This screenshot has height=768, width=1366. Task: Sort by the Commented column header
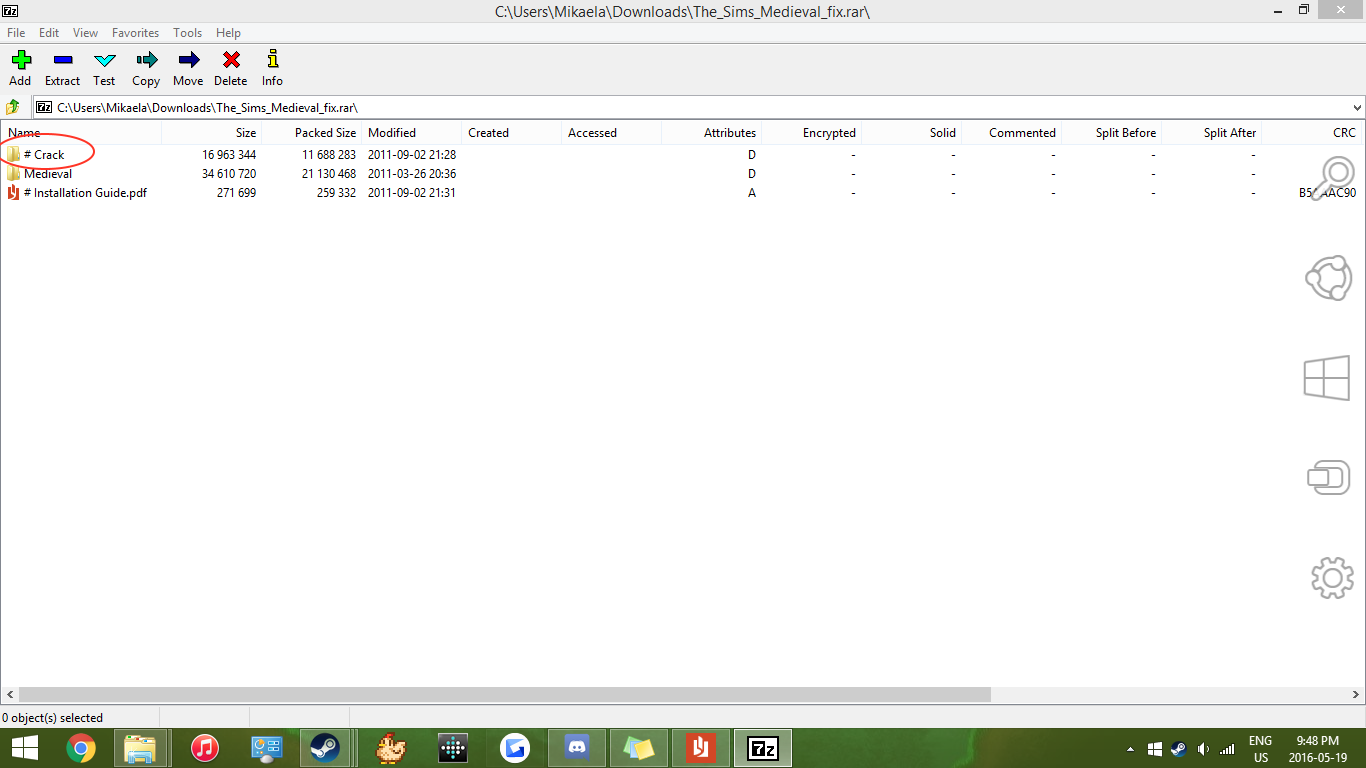[1011, 133]
